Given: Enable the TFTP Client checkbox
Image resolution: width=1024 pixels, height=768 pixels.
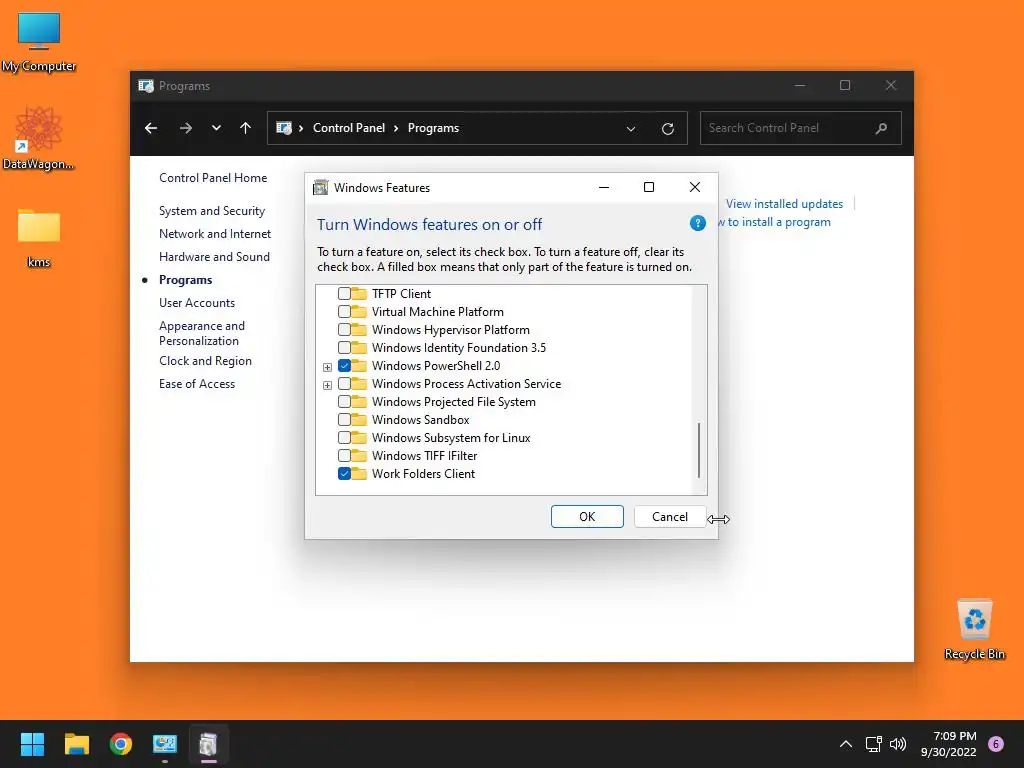Looking at the screenshot, I should point(344,294).
